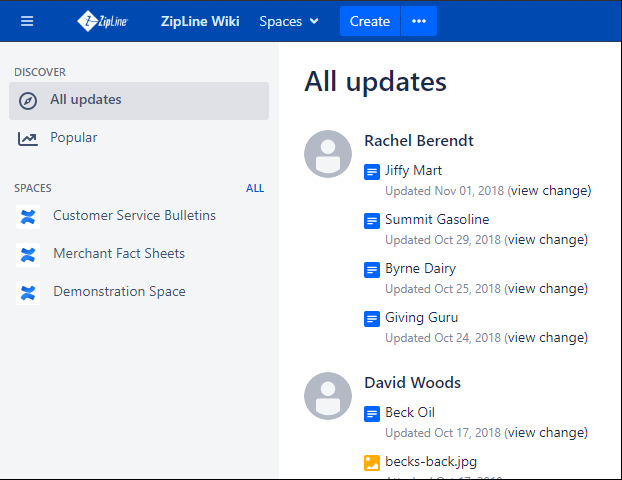Expand the Spaces dropdown
This screenshot has width=622, height=480.
[289, 21]
